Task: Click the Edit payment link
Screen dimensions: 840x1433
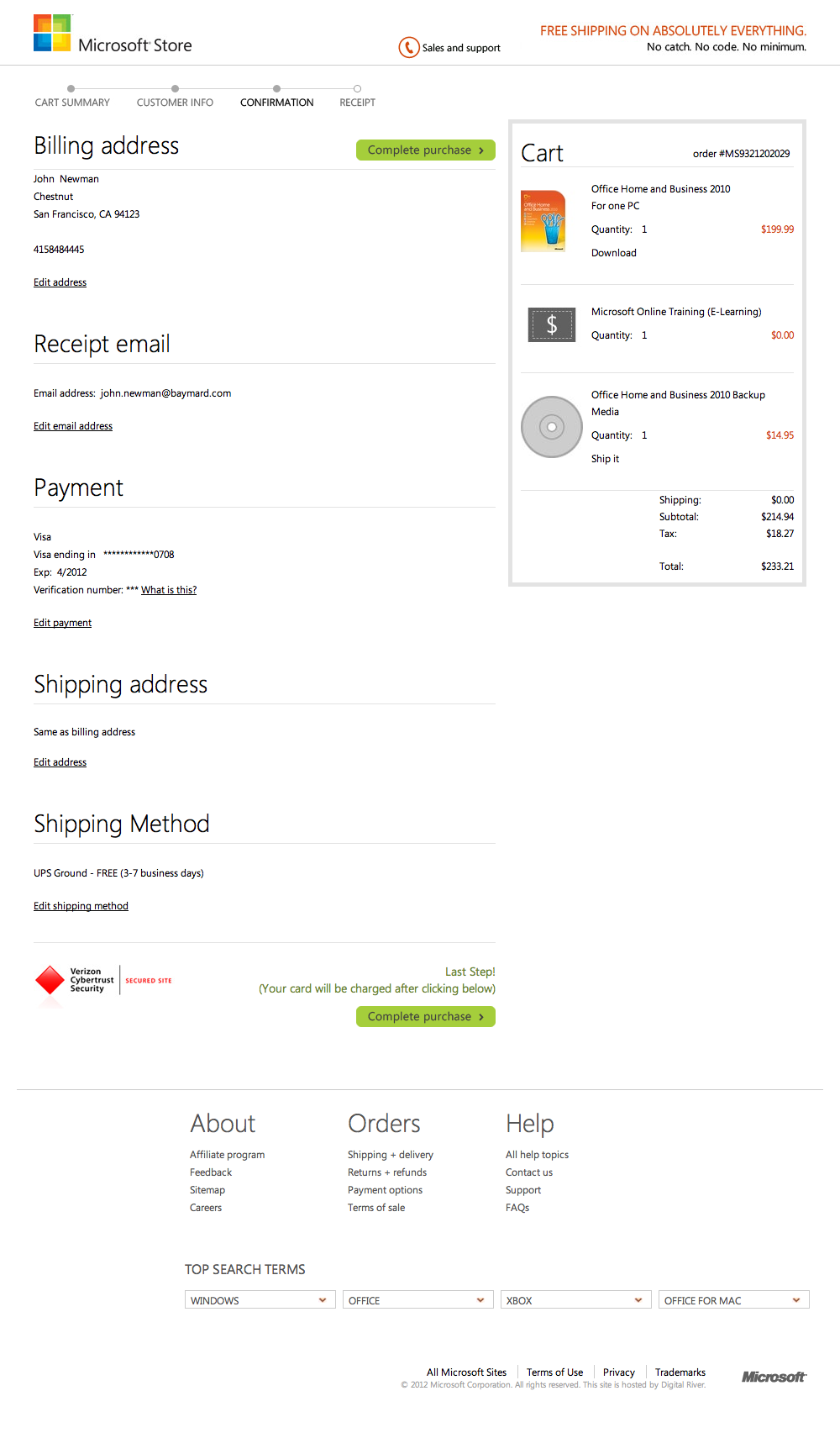Action: 62,622
